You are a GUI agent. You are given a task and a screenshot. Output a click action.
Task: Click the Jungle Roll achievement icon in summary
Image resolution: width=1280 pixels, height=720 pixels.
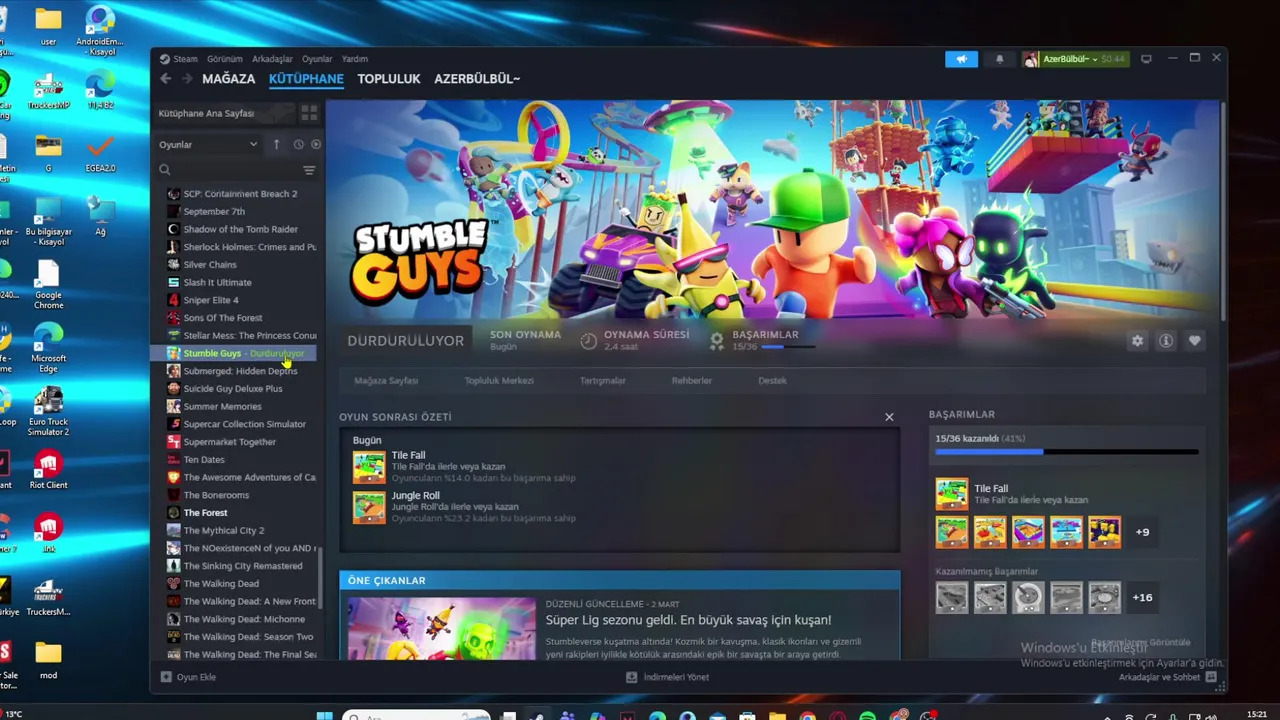tap(369, 507)
